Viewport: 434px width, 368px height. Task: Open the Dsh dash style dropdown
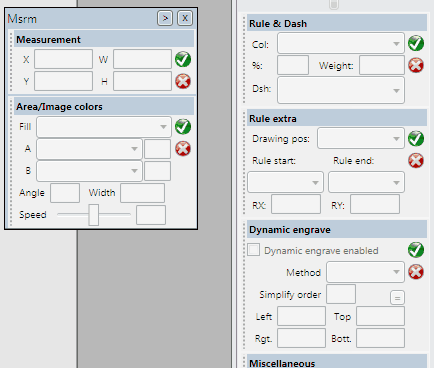coord(341,90)
